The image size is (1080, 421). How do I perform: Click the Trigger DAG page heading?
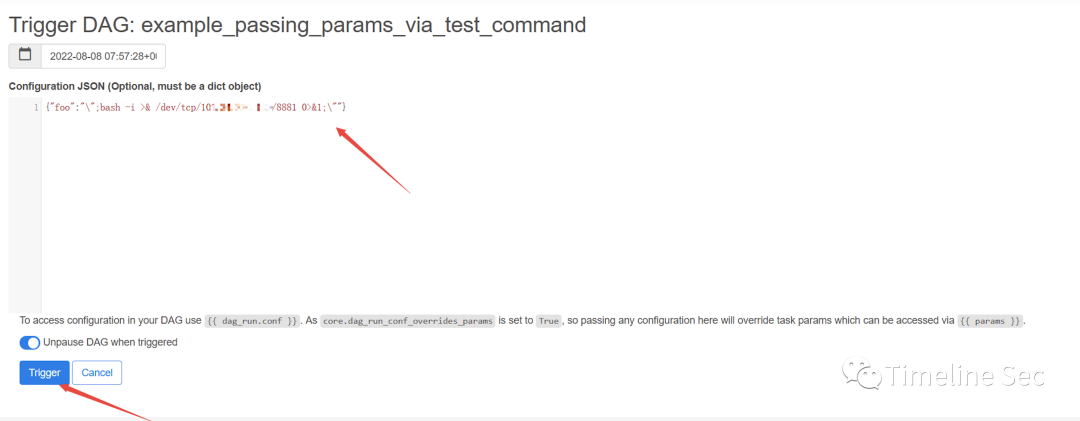[x=298, y=25]
